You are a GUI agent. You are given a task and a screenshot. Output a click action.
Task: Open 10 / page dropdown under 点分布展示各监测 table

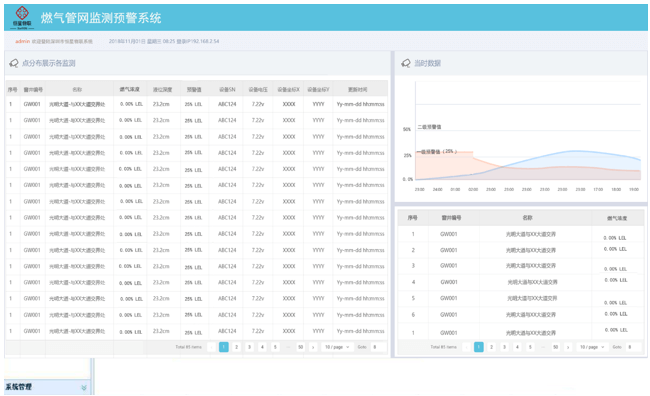(x=337, y=347)
